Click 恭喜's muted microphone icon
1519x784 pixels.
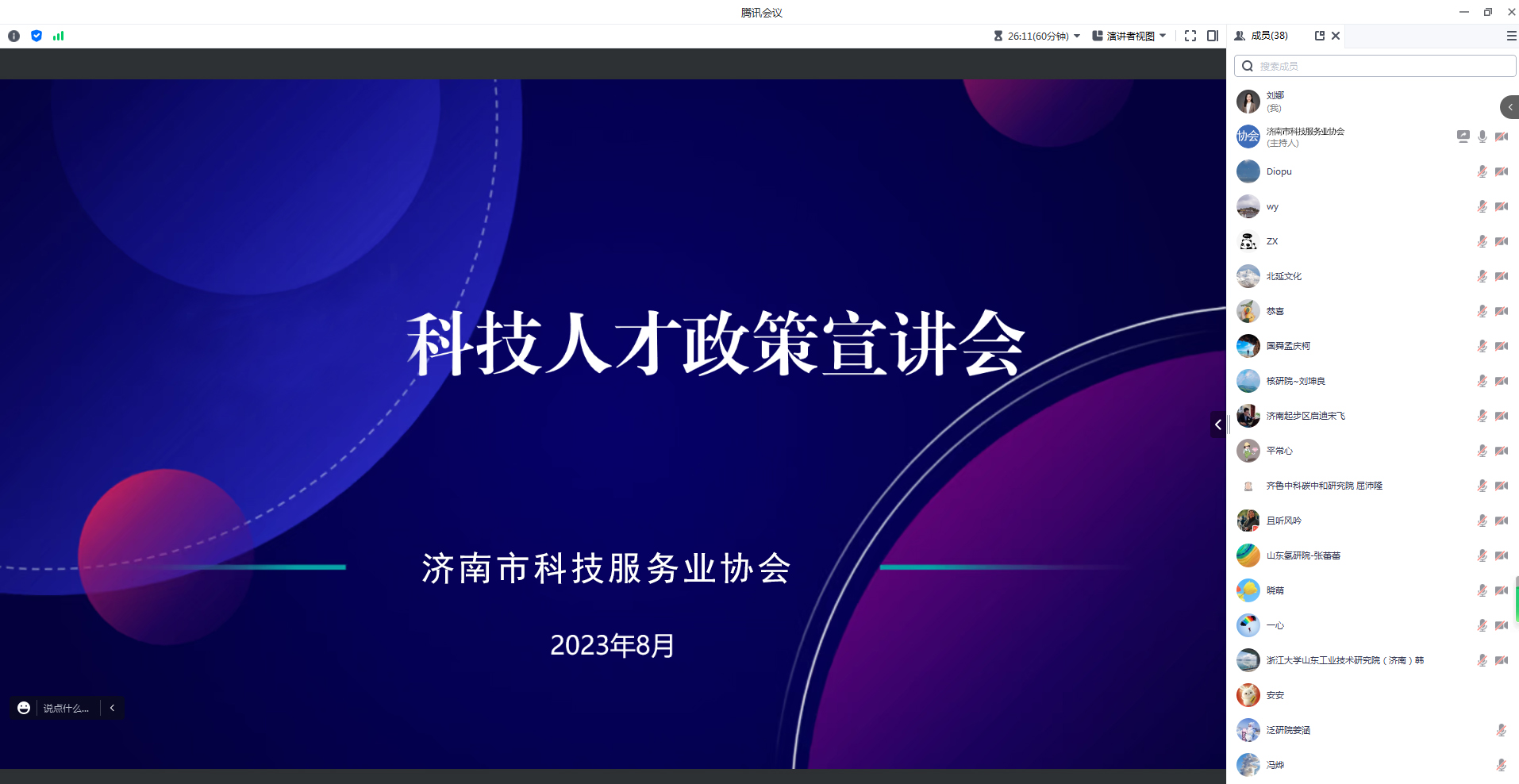(1482, 311)
